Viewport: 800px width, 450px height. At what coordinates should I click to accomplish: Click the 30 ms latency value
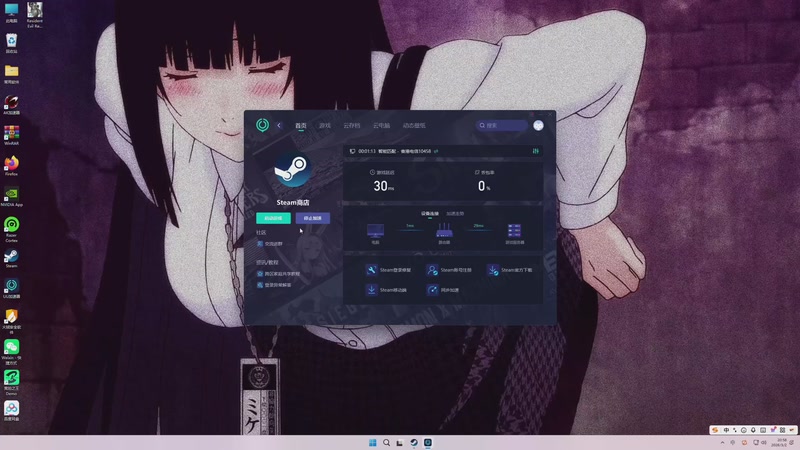pos(383,186)
